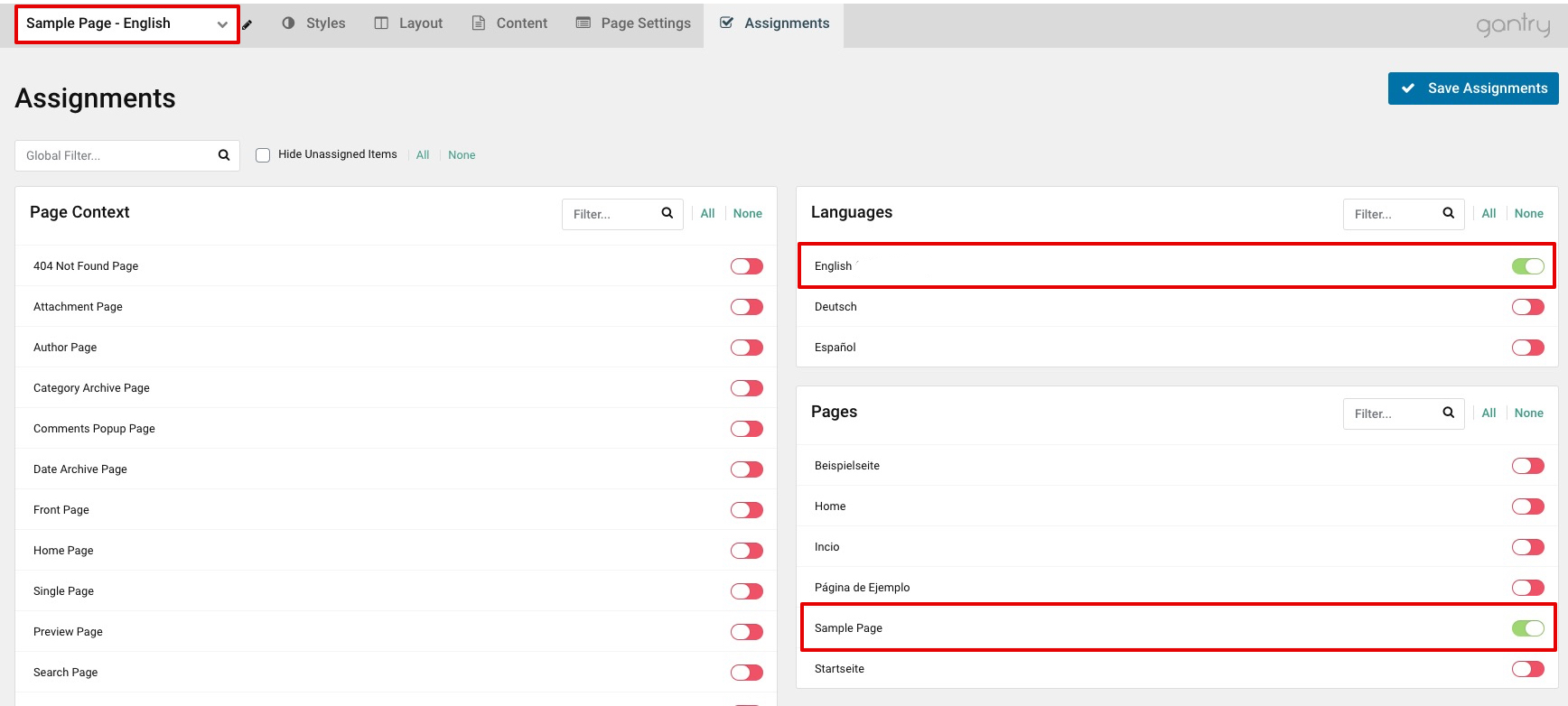Click the Save Assignments button

tap(1472, 88)
